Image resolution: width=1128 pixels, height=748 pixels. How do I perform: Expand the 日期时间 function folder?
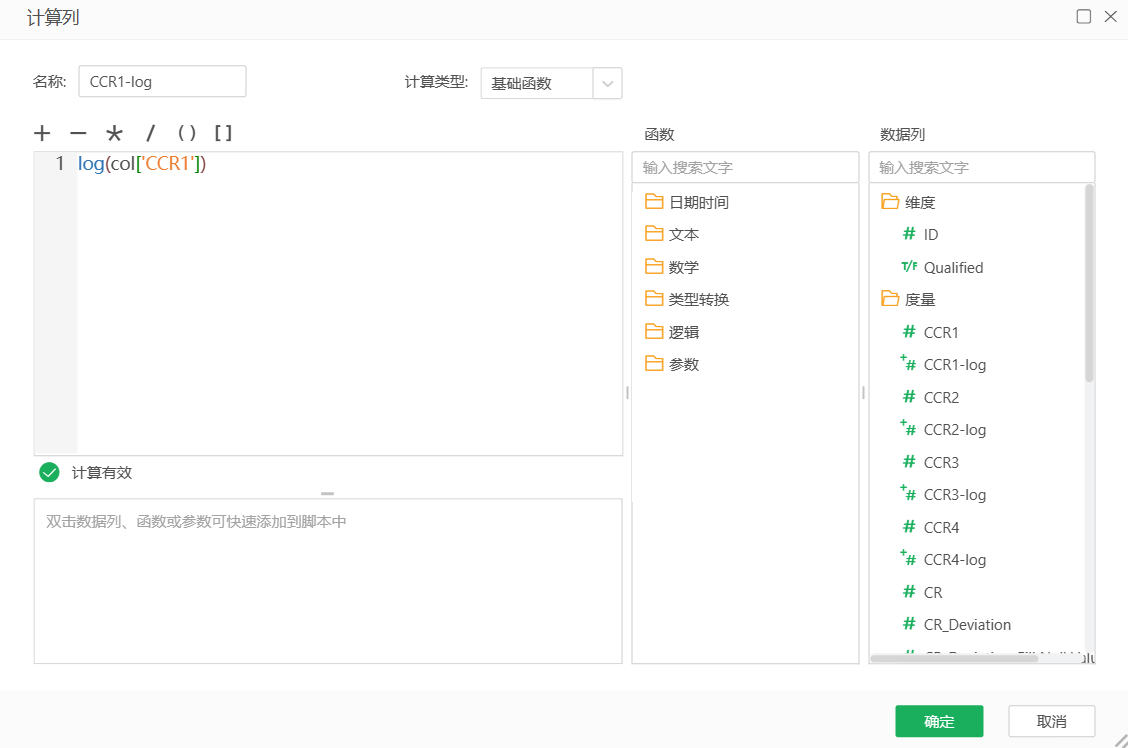point(698,202)
